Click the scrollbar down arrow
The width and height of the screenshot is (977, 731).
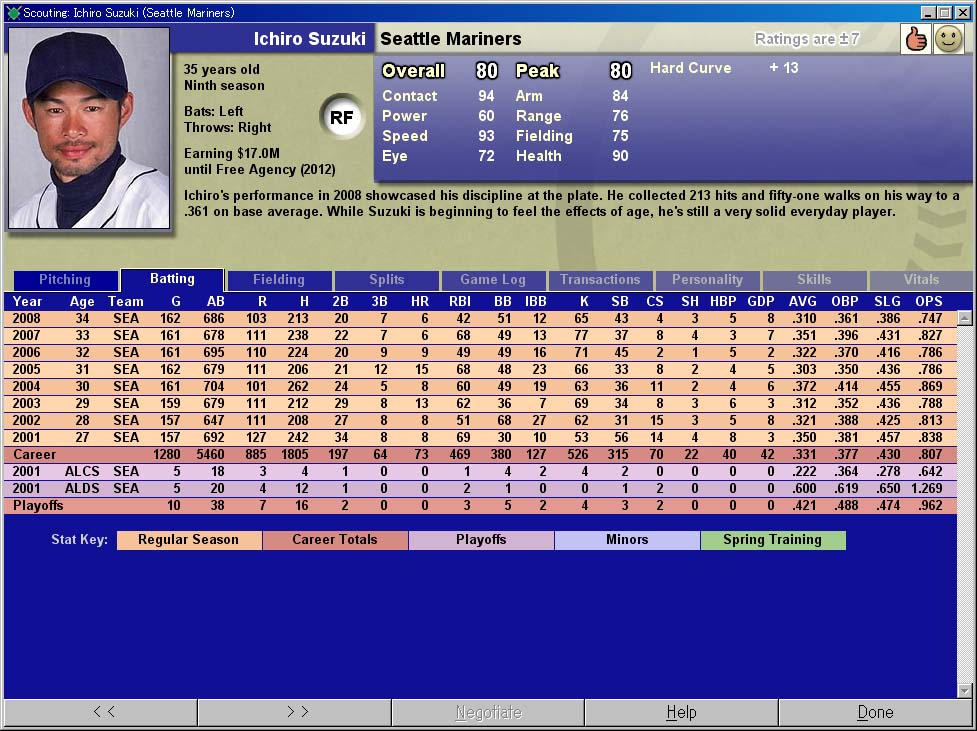coord(965,690)
